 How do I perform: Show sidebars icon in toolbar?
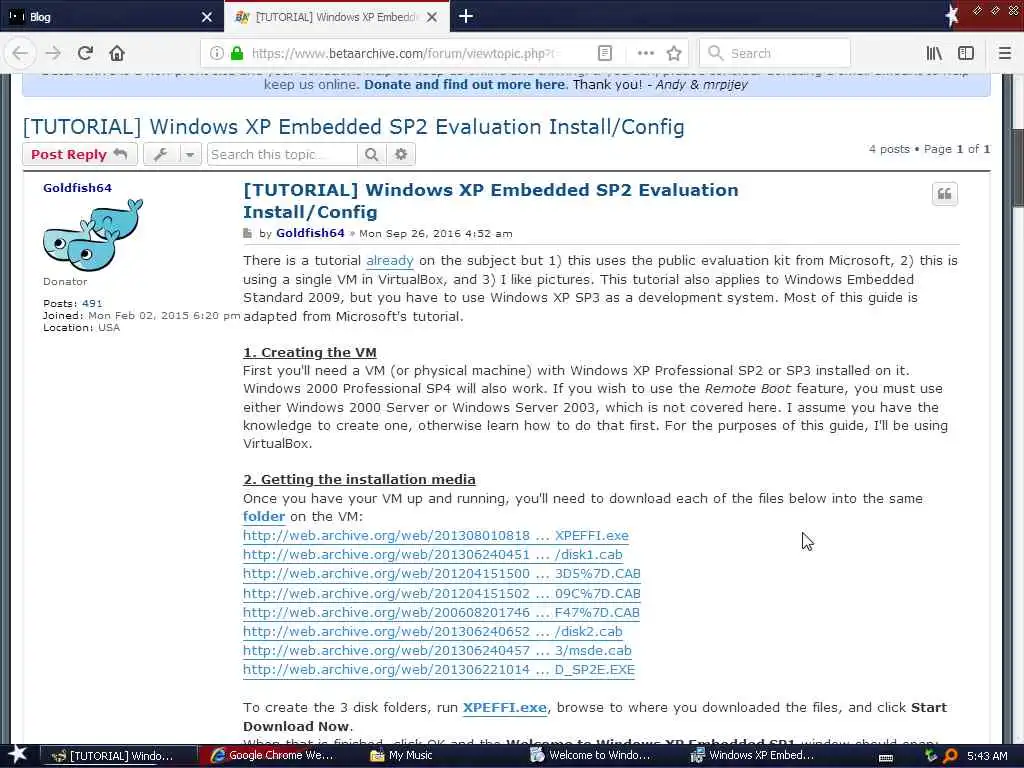(966, 53)
